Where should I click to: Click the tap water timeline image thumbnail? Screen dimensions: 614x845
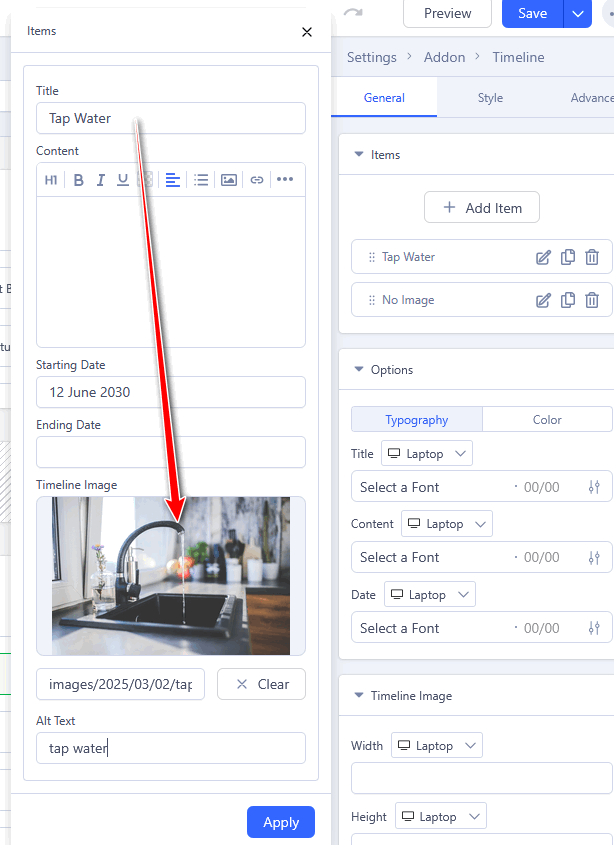(171, 576)
